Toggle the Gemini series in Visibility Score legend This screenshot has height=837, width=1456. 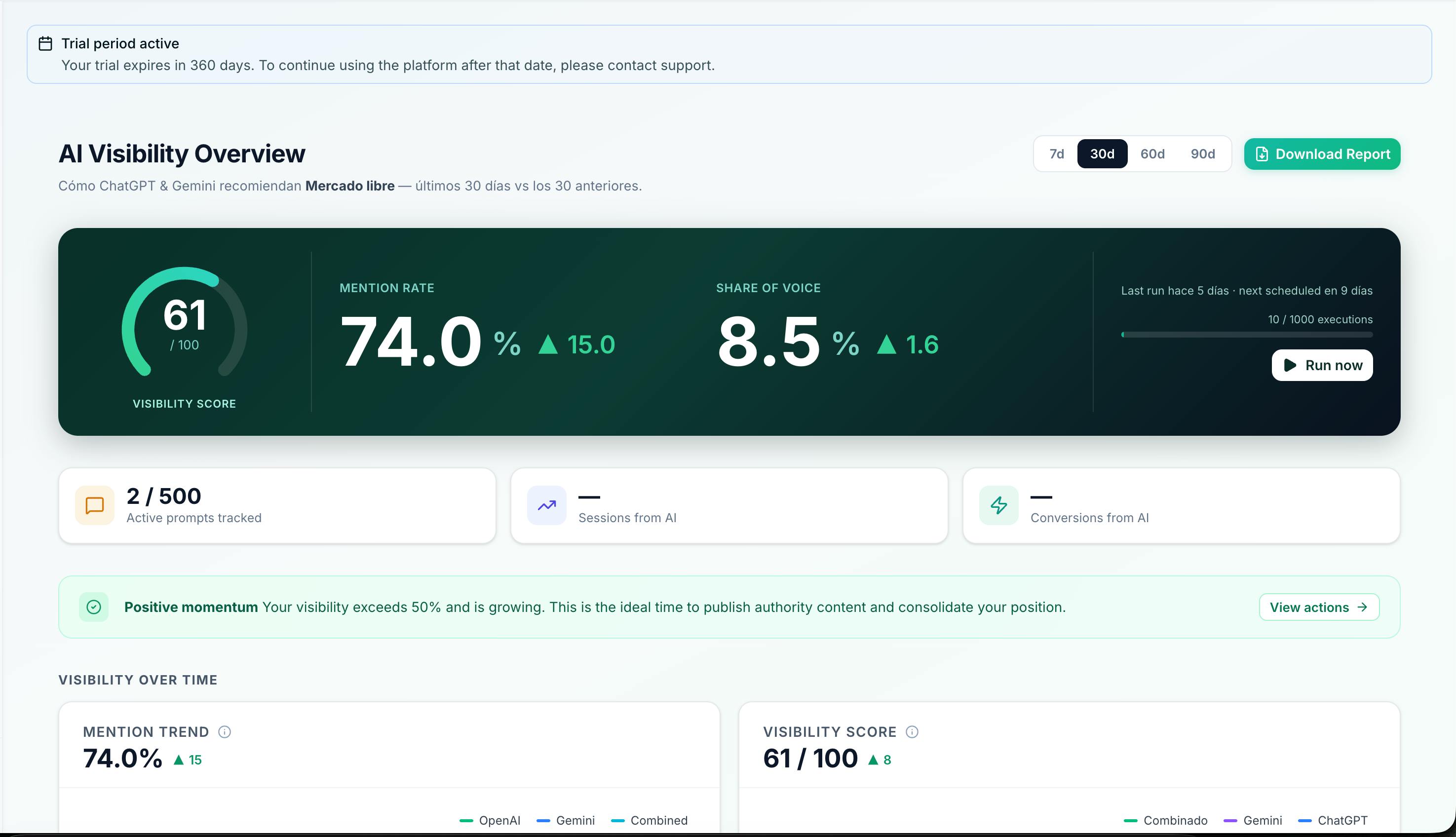[1253, 820]
